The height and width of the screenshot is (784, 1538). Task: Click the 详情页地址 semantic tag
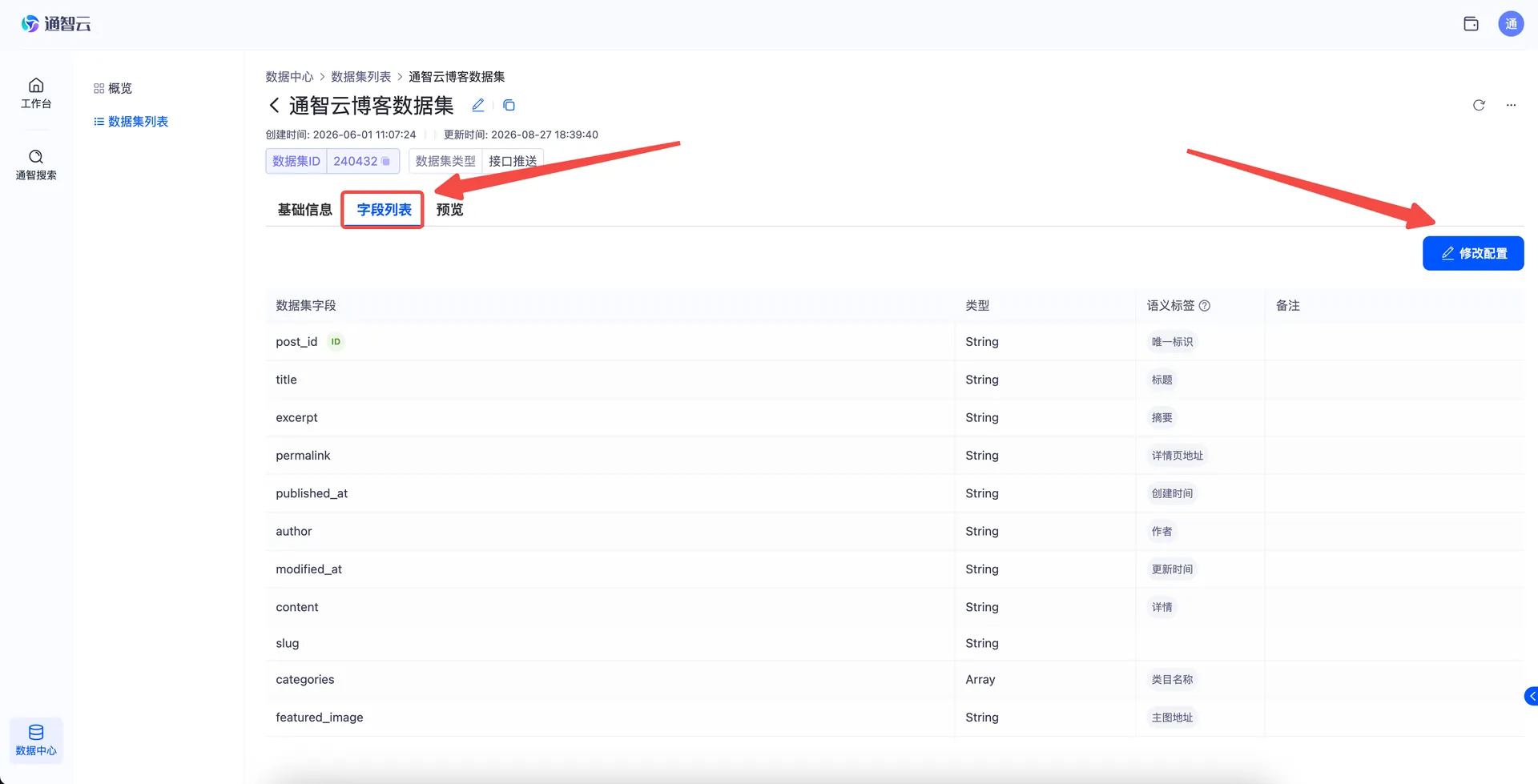pos(1177,456)
